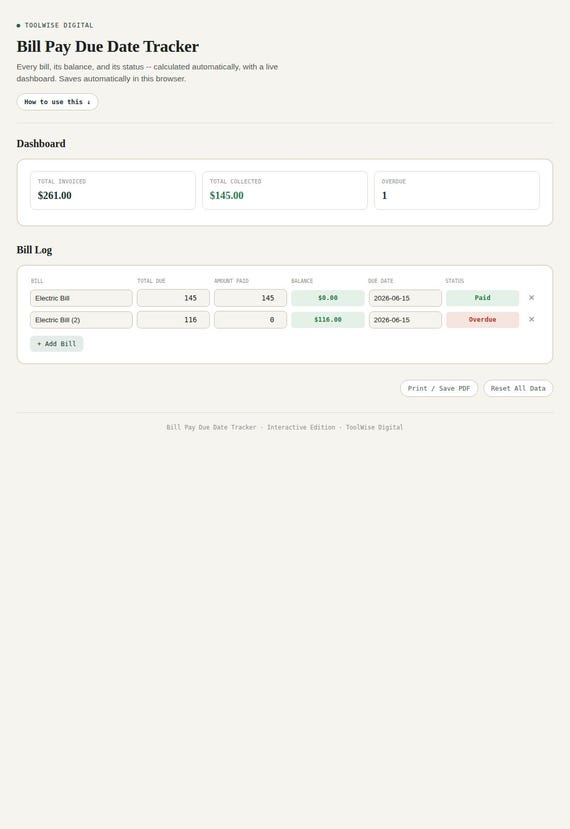Click the TOTAL DUE column header
The width and height of the screenshot is (570, 829).
tap(151, 281)
